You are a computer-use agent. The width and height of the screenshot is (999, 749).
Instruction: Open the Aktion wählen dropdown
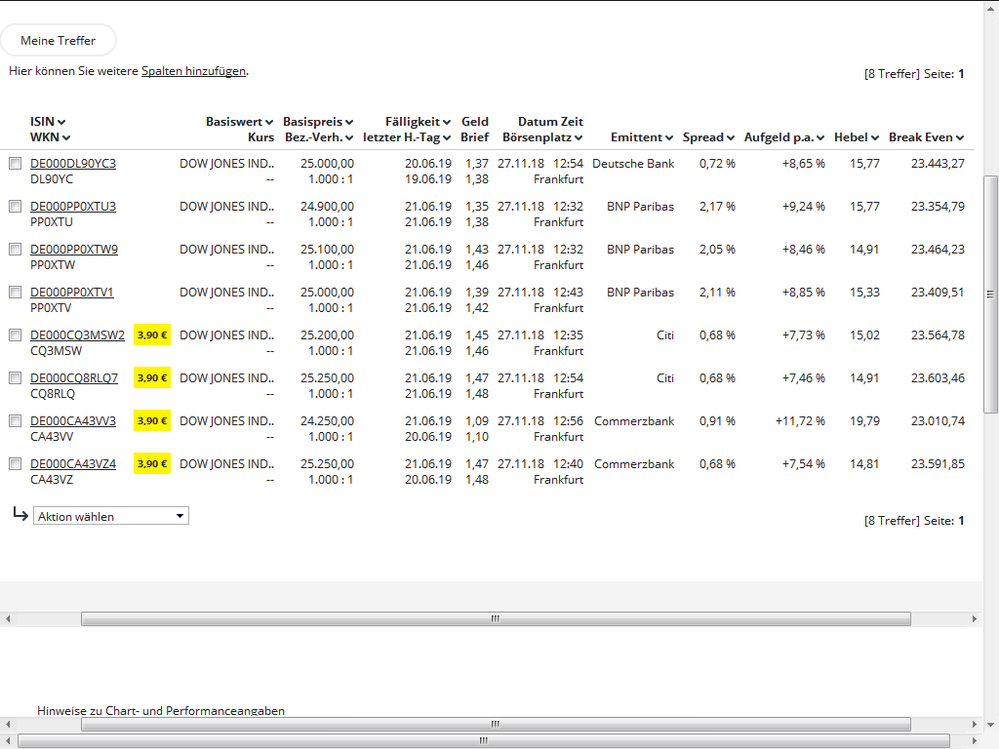(111, 516)
